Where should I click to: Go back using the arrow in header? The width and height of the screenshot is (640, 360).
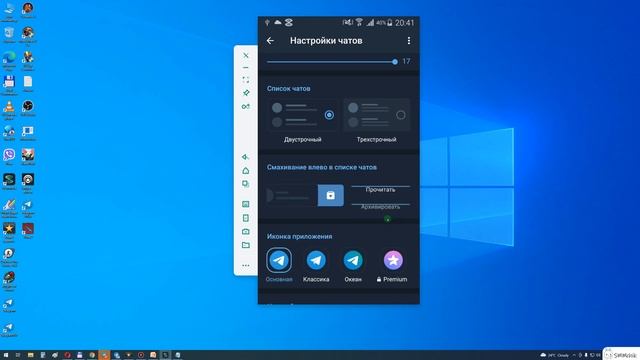tap(270, 41)
